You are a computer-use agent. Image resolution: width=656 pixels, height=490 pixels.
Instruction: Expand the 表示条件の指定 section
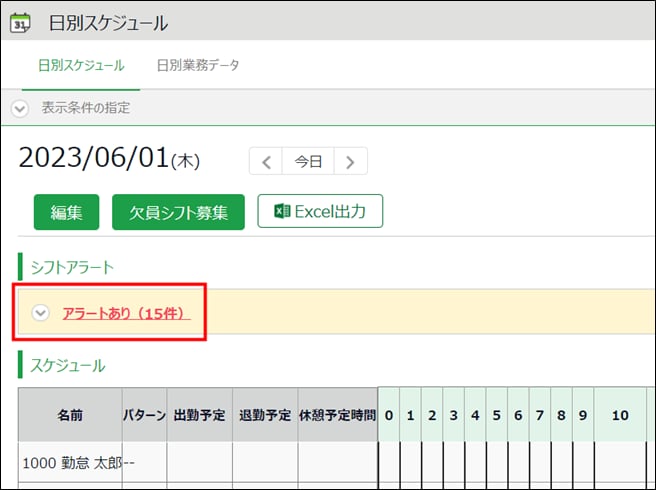click(x=20, y=108)
